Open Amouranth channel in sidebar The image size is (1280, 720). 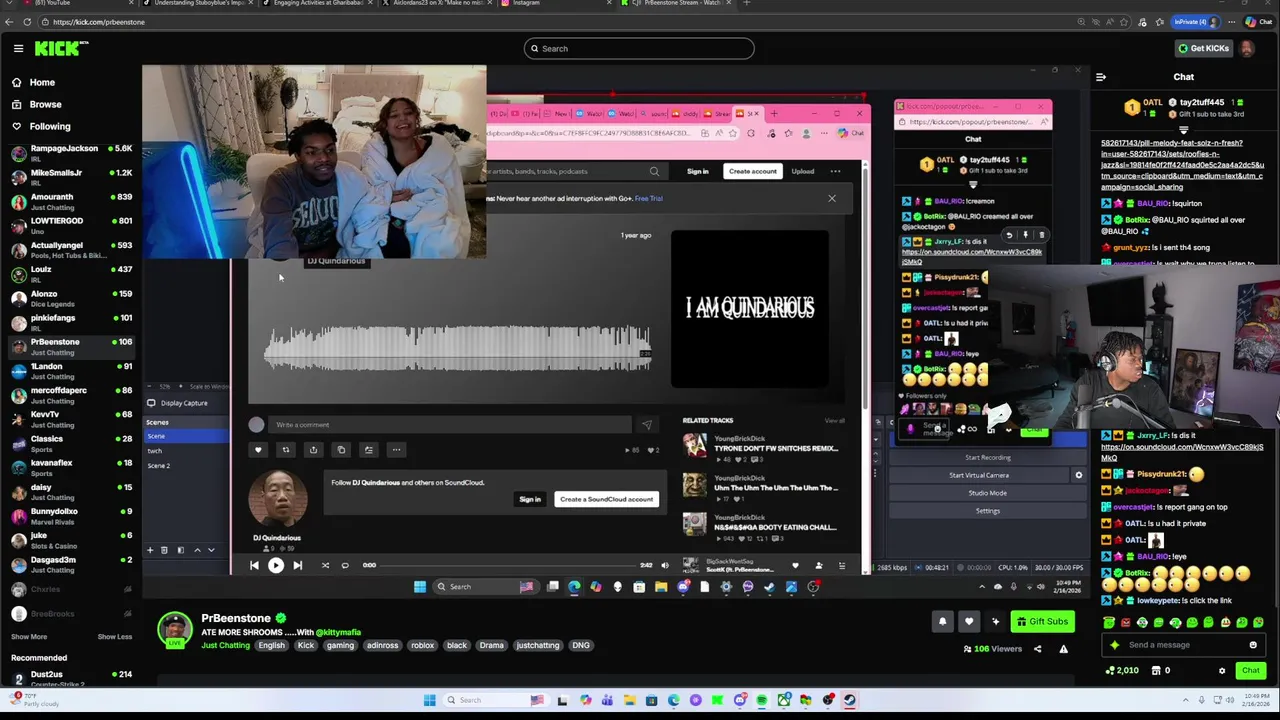pos(70,201)
